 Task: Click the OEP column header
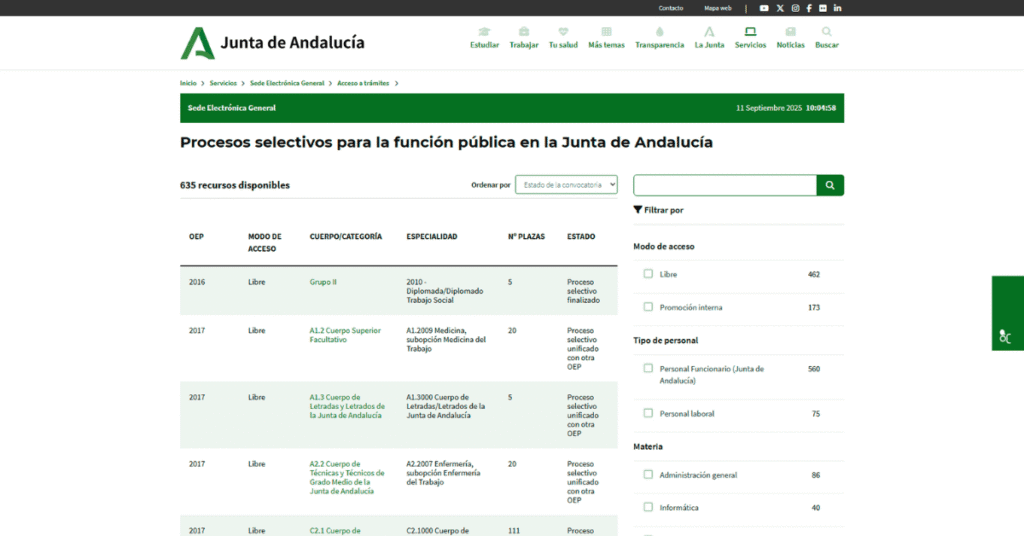click(197, 236)
